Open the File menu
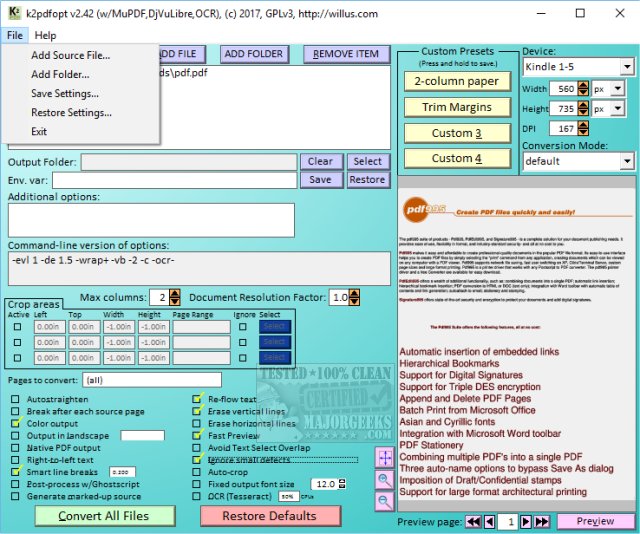This screenshot has height=534, width=640. (15, 36)
